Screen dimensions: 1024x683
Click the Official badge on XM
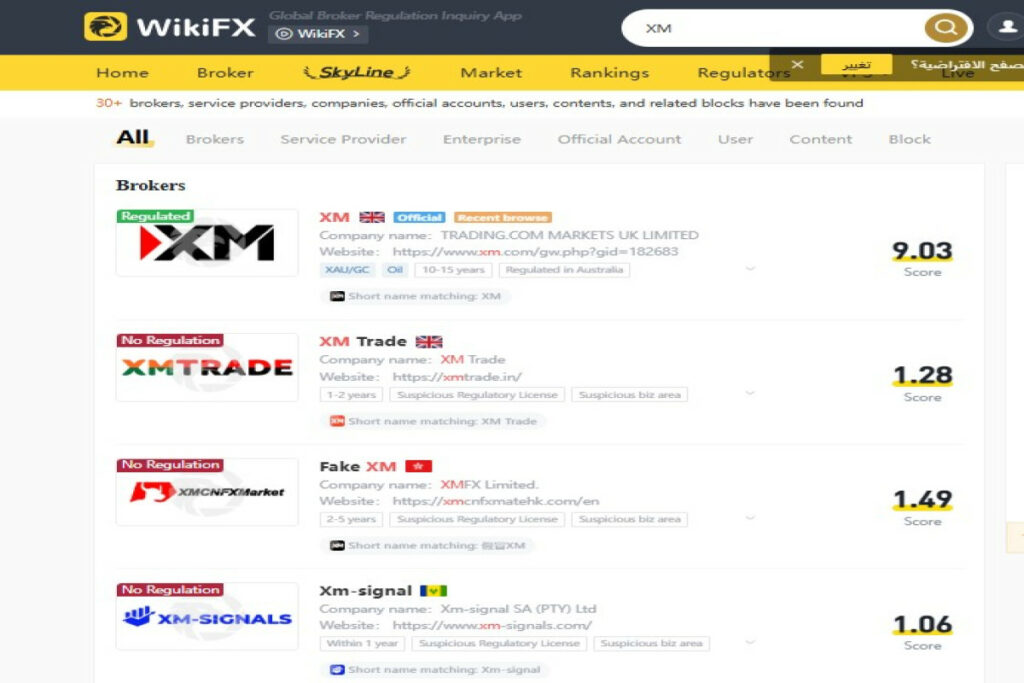419,217
